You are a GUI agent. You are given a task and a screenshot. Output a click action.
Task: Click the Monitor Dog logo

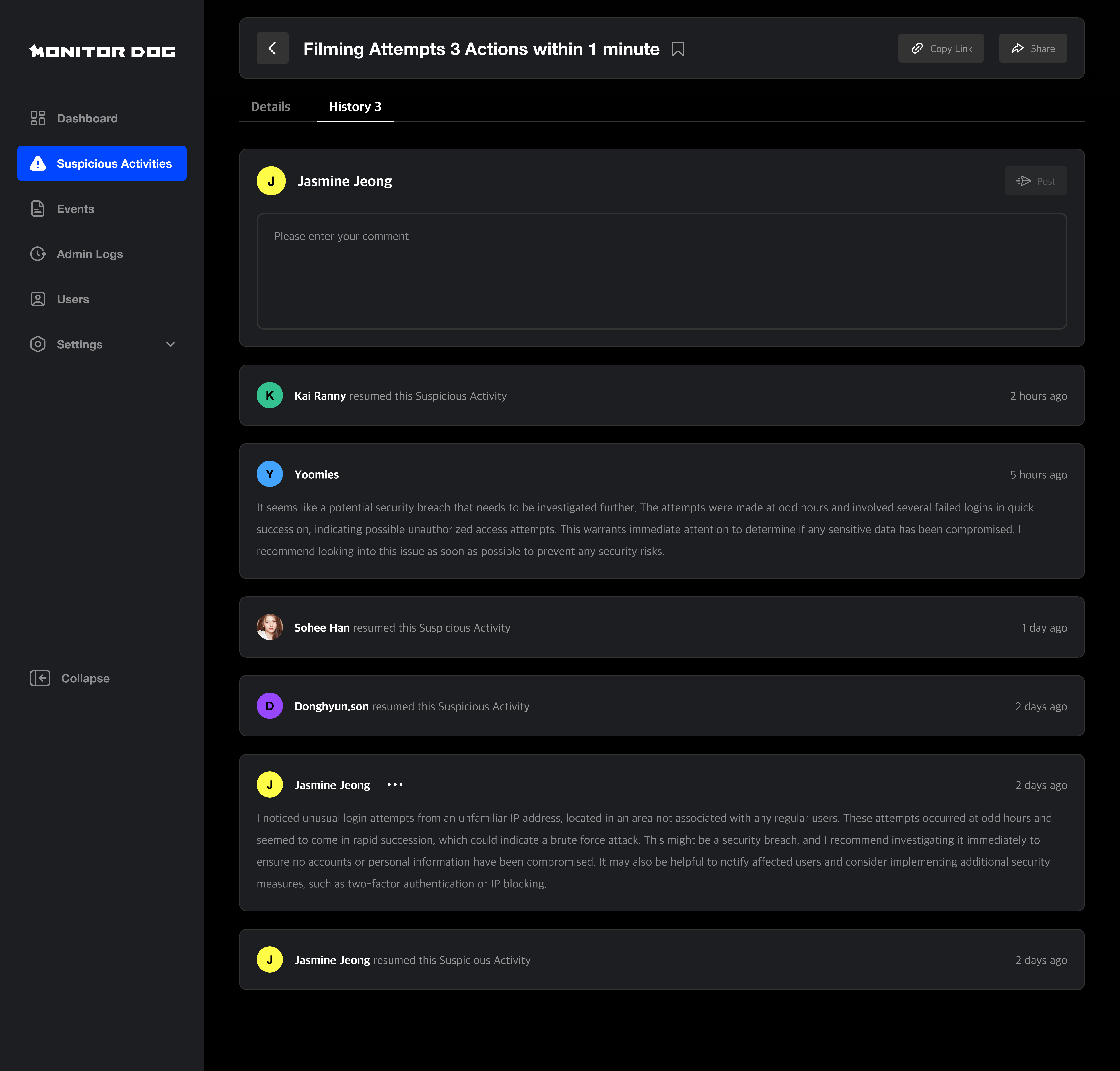pos(102,51)
